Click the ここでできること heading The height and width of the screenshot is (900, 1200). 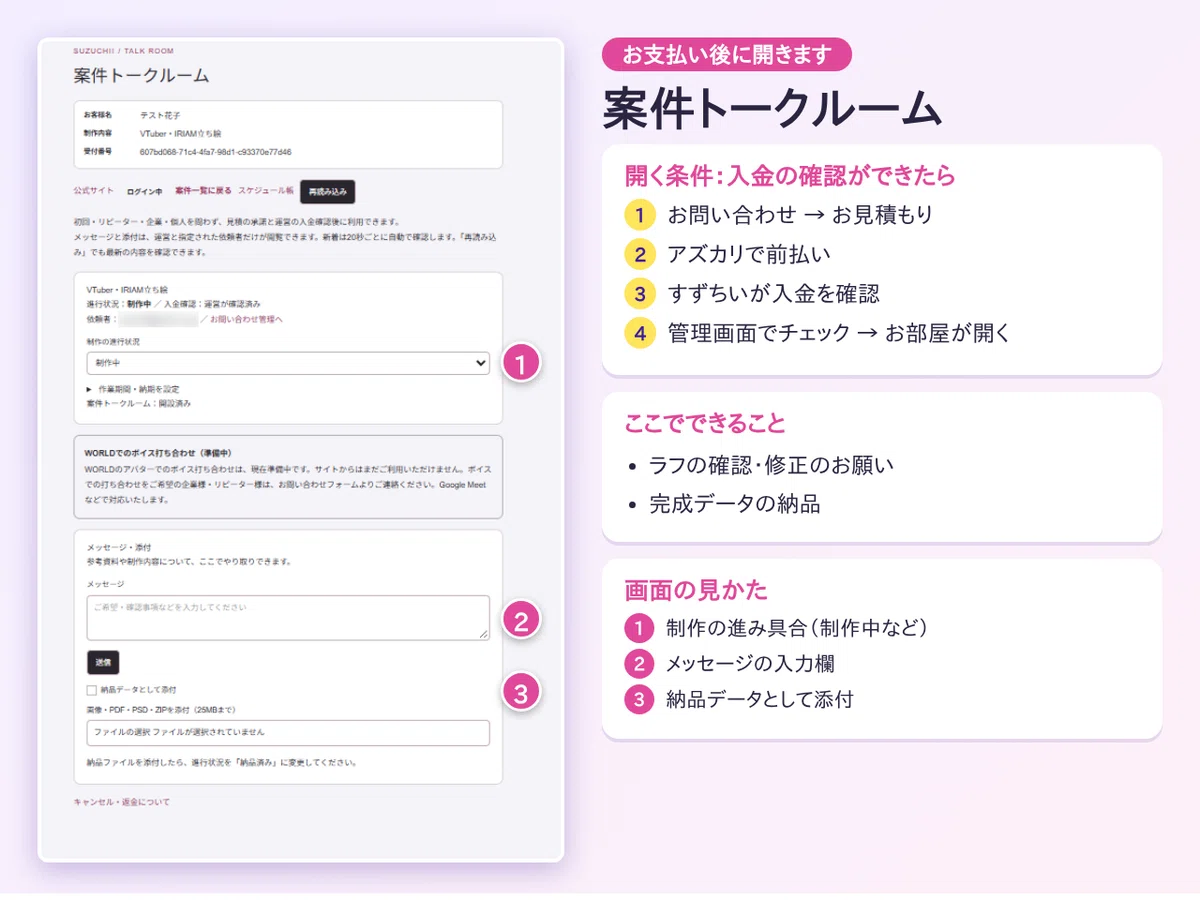click(705, 423)
